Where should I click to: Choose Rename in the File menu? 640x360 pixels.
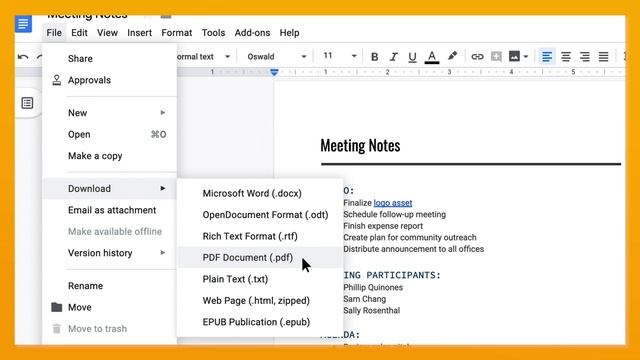pos(109,286)
